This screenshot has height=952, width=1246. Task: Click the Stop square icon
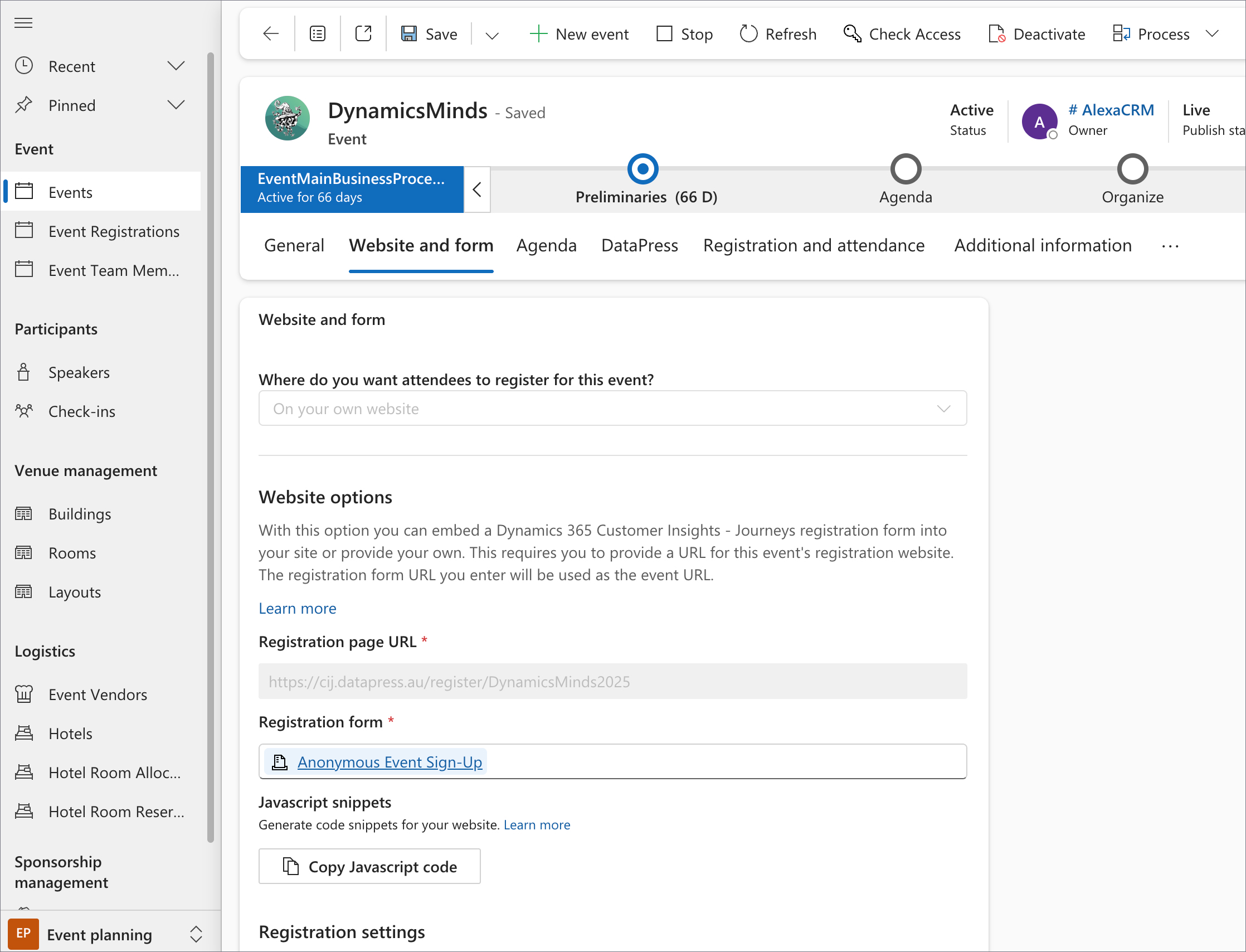click(664, 34)
